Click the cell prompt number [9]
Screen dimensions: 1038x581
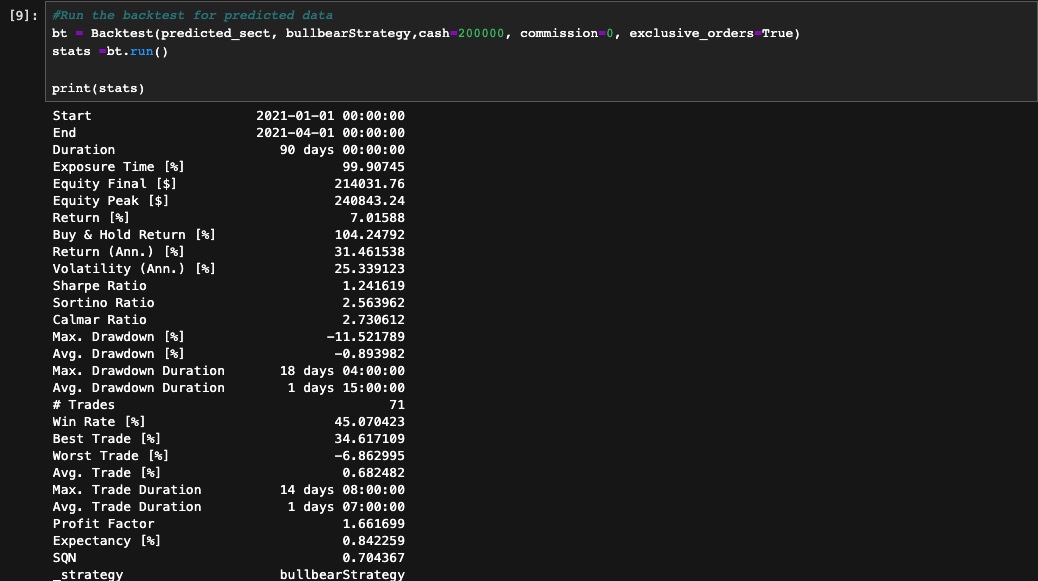coord(23,15)
